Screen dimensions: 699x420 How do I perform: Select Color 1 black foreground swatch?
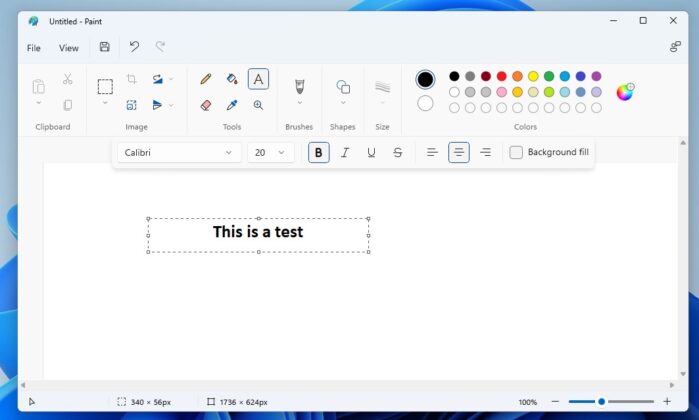(x=425, y=79)
